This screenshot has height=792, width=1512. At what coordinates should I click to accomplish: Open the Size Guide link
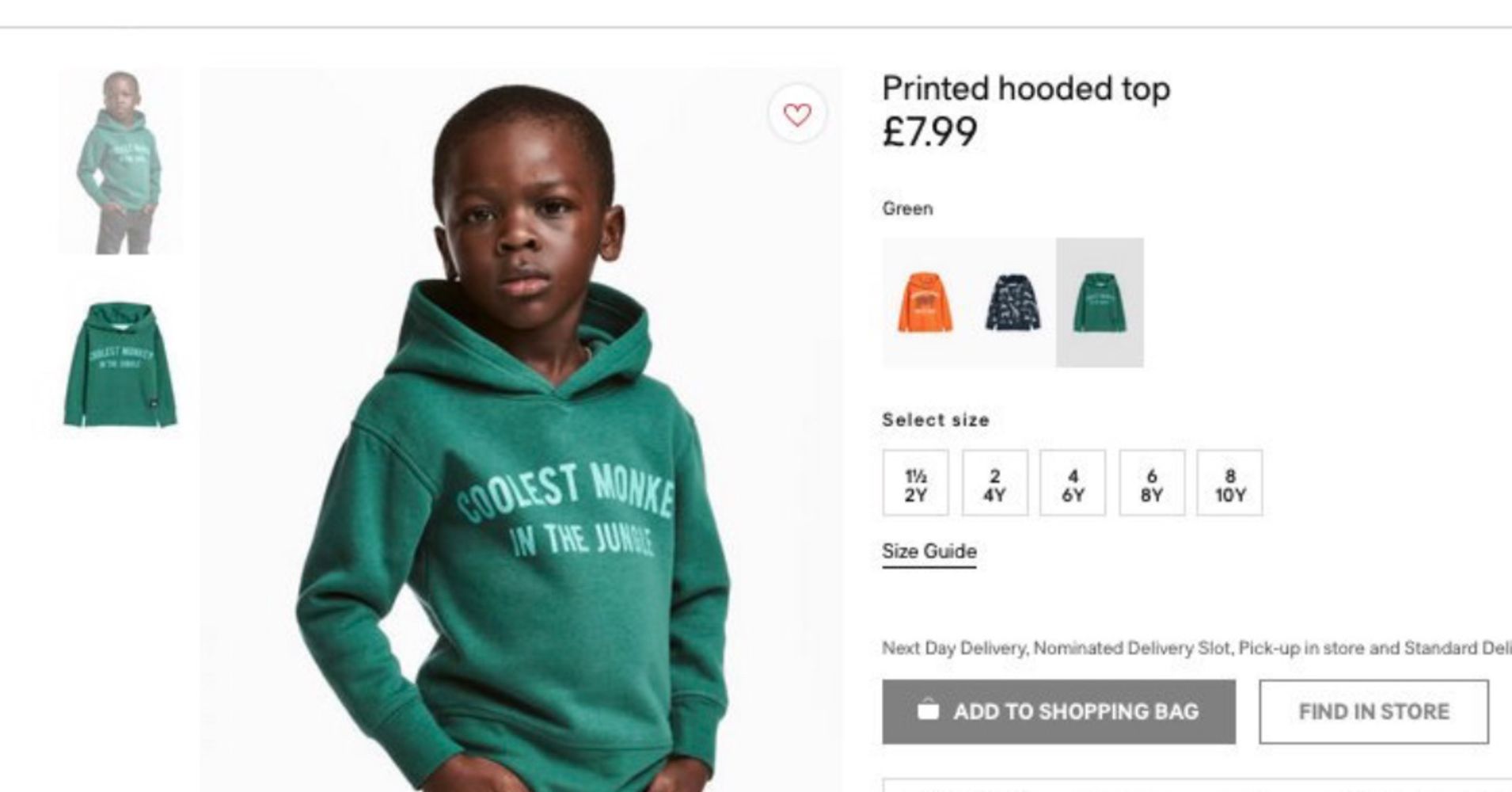(929, 551)
